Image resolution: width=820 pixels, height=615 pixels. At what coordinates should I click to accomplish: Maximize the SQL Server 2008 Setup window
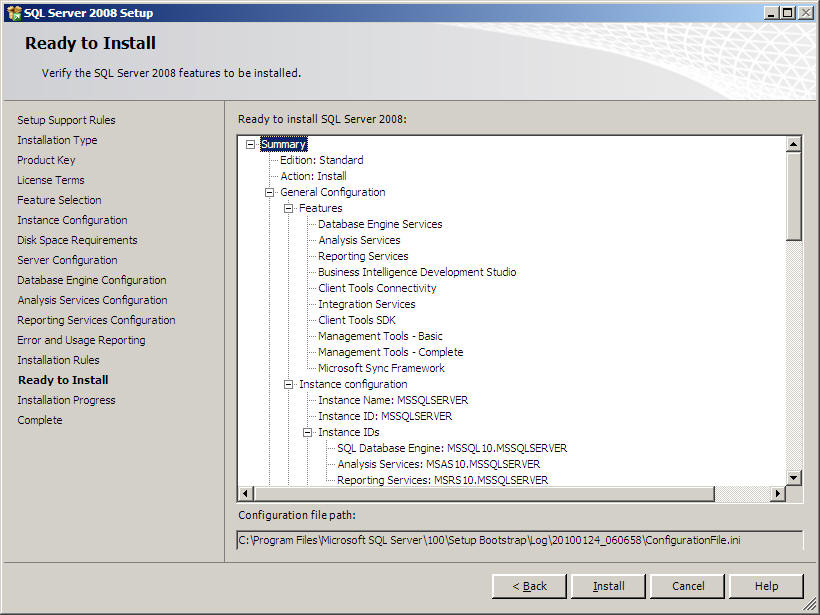(x=788, y=13)
